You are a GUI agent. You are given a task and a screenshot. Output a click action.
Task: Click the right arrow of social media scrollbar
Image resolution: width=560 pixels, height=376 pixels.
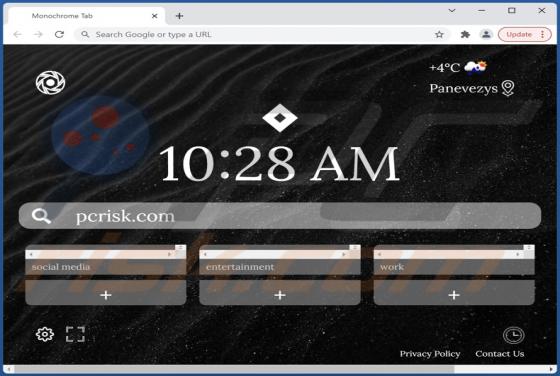tap(170, 254)
